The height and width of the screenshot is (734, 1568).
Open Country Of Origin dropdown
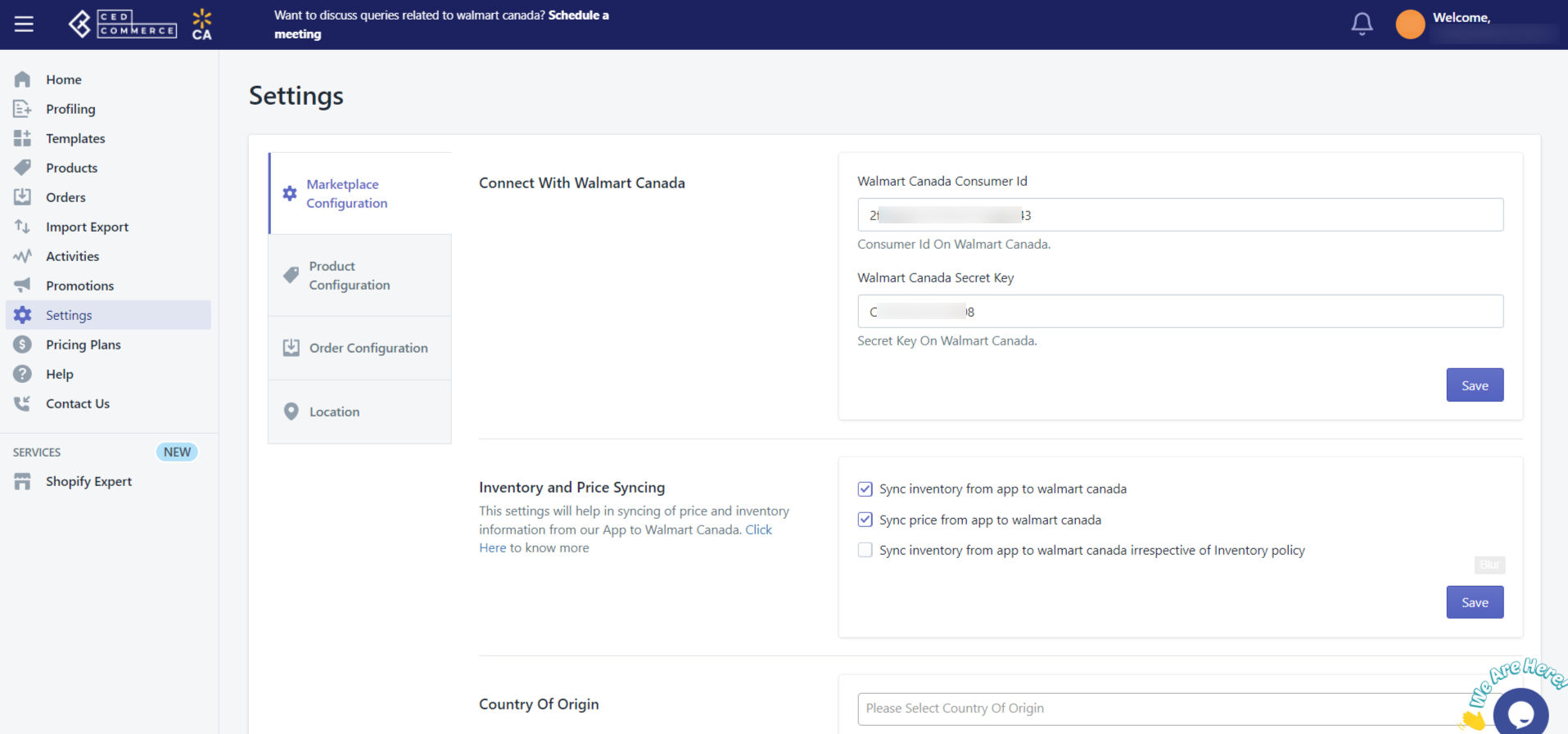coord(1180,709)
